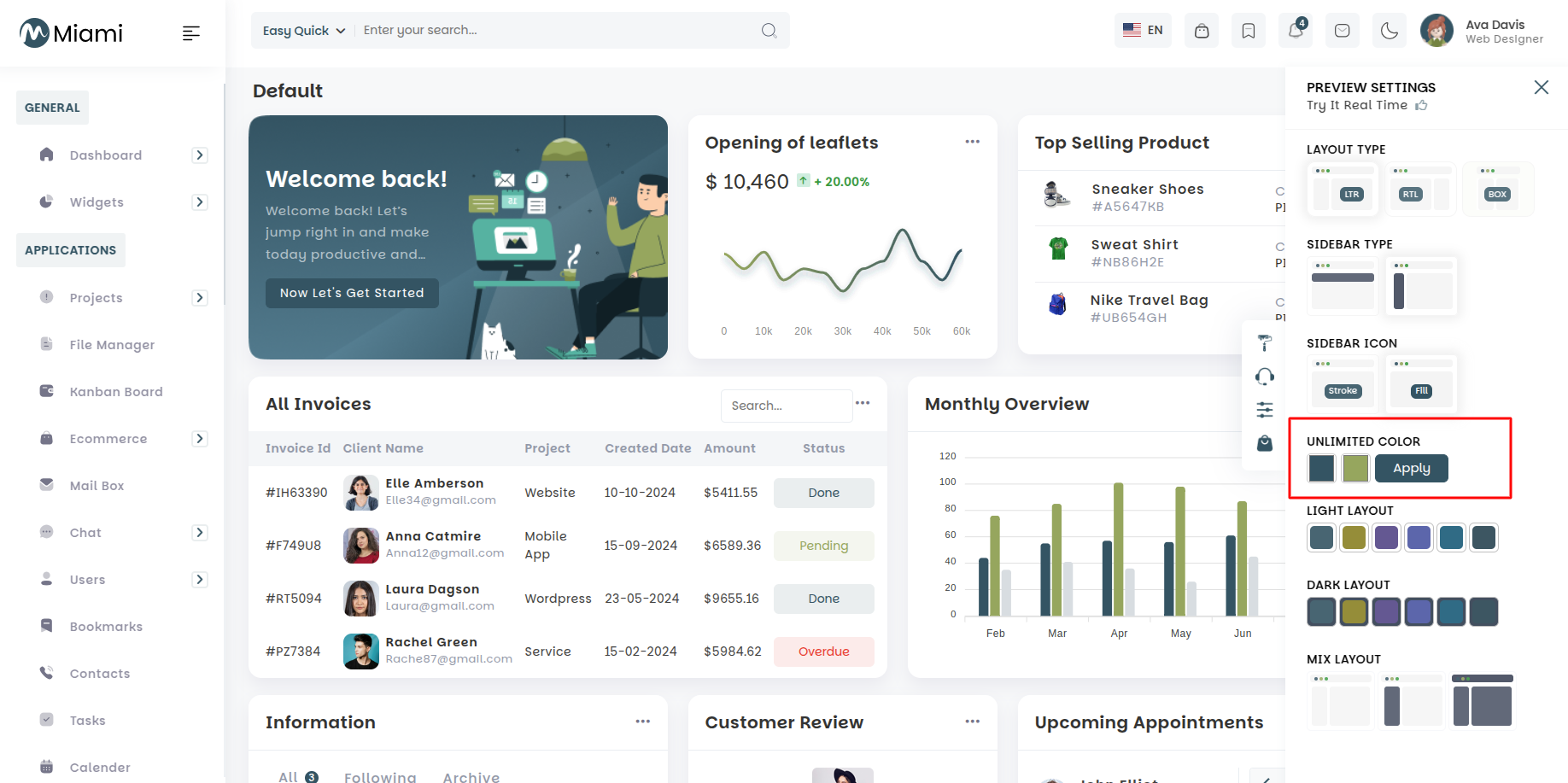
Task: Select the Box layout type
Action: pyautogui.click(x=1498, y=189)
